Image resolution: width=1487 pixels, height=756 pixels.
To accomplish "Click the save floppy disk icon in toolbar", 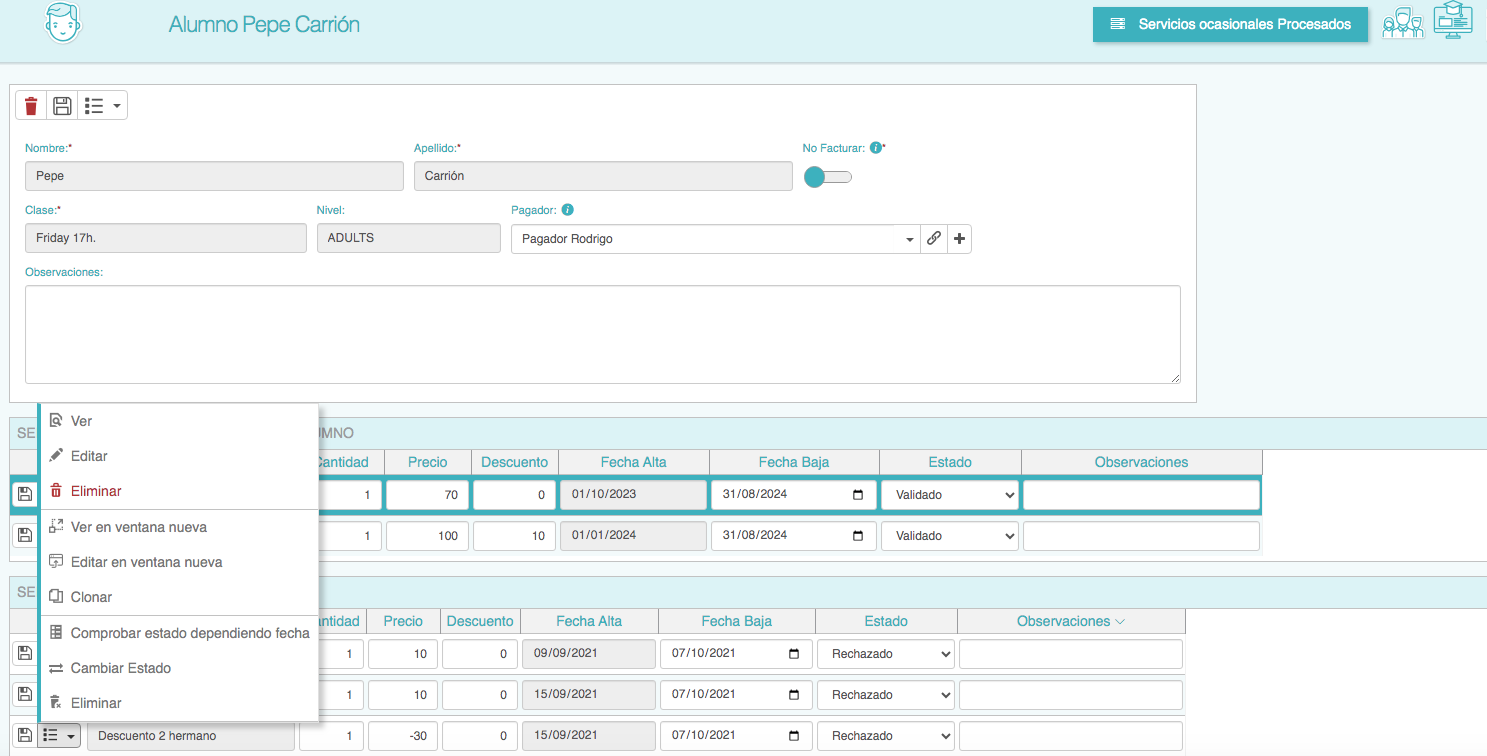I will [x=62, y=106].
